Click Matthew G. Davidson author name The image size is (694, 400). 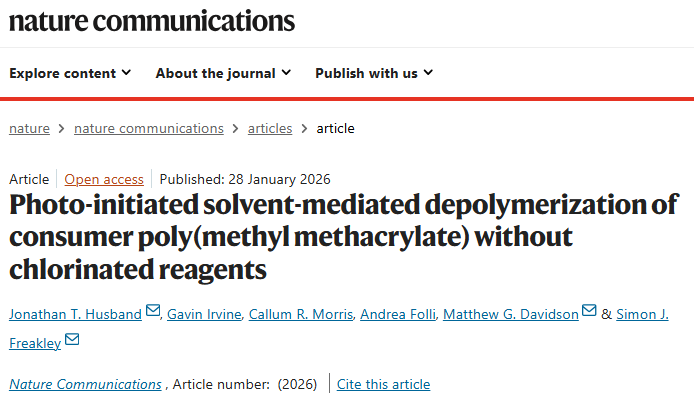pyautogui.click(x=510, y=314)
